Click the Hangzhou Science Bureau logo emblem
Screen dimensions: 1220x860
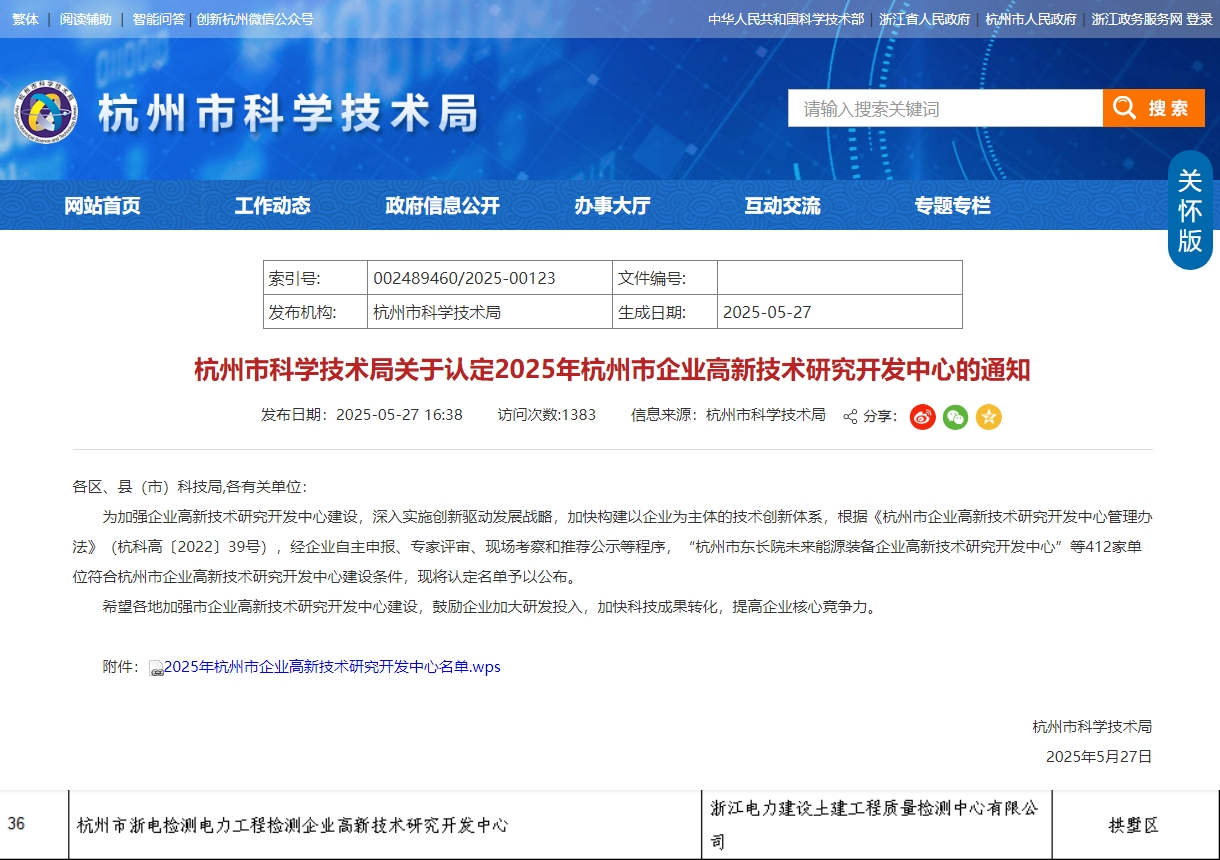pyautogui.click(x=46, y=110)
